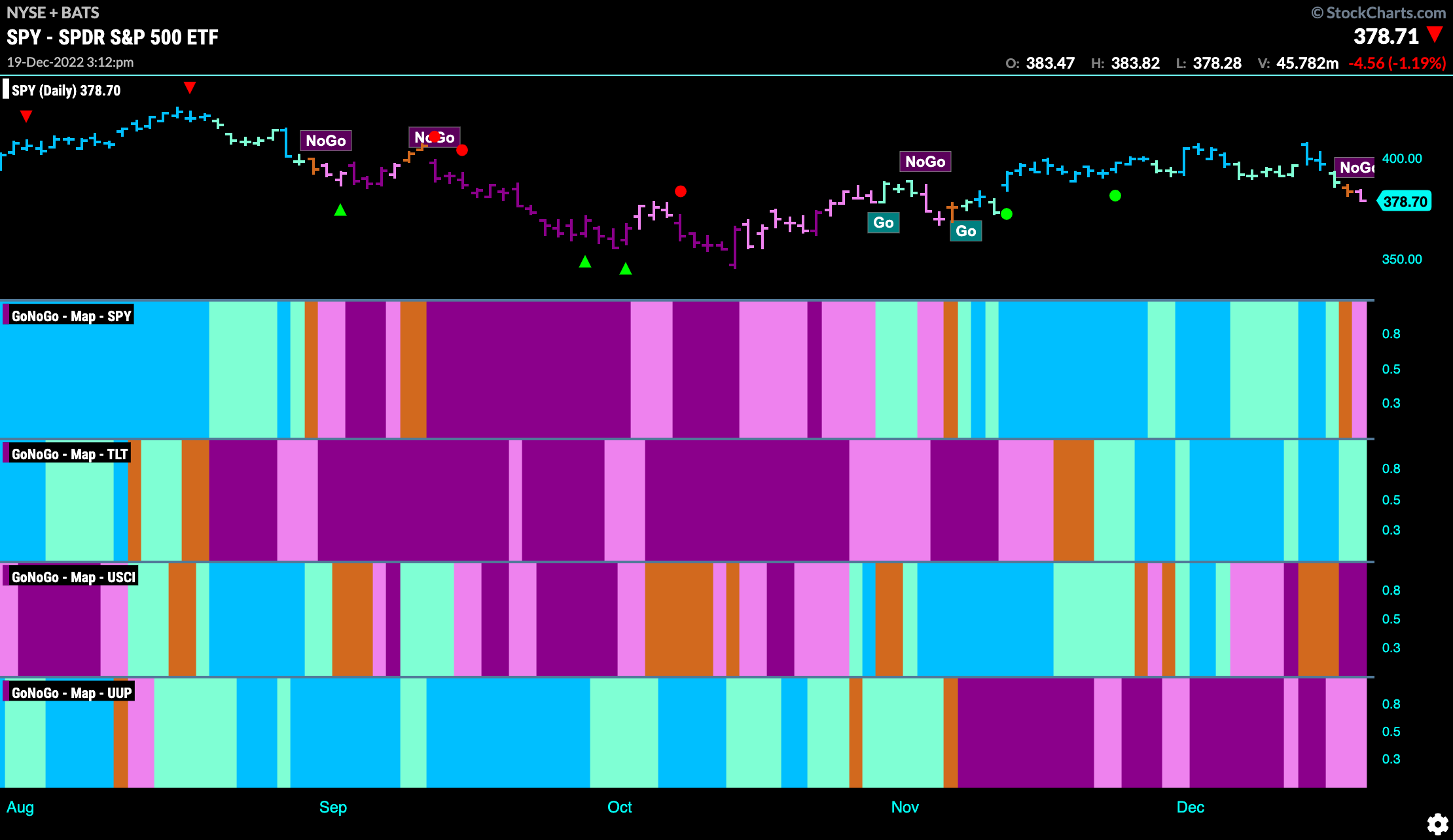
Task: Click the green dot below late November bars
Action: click(1115, 196)
